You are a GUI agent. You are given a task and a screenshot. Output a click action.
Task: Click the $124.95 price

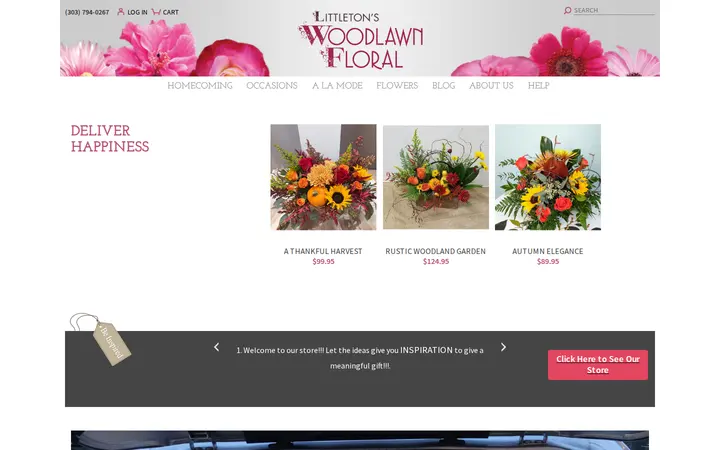pyautogui.click(x=436, y=261)
